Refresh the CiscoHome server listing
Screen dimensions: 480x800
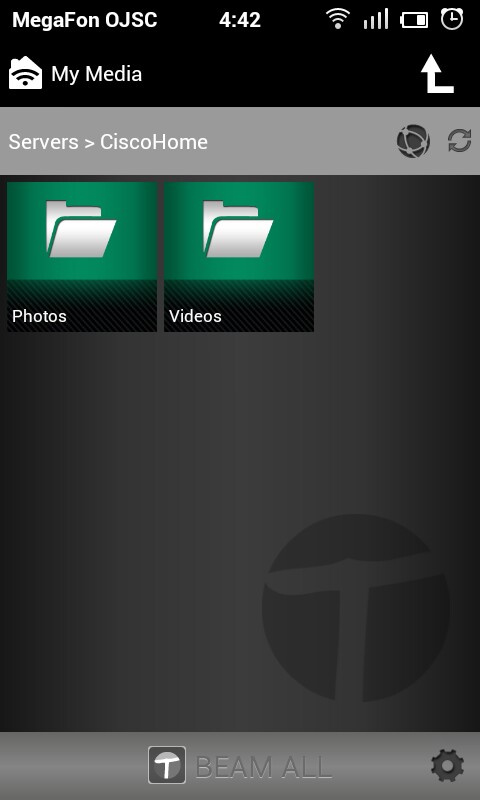click(459, 141)
